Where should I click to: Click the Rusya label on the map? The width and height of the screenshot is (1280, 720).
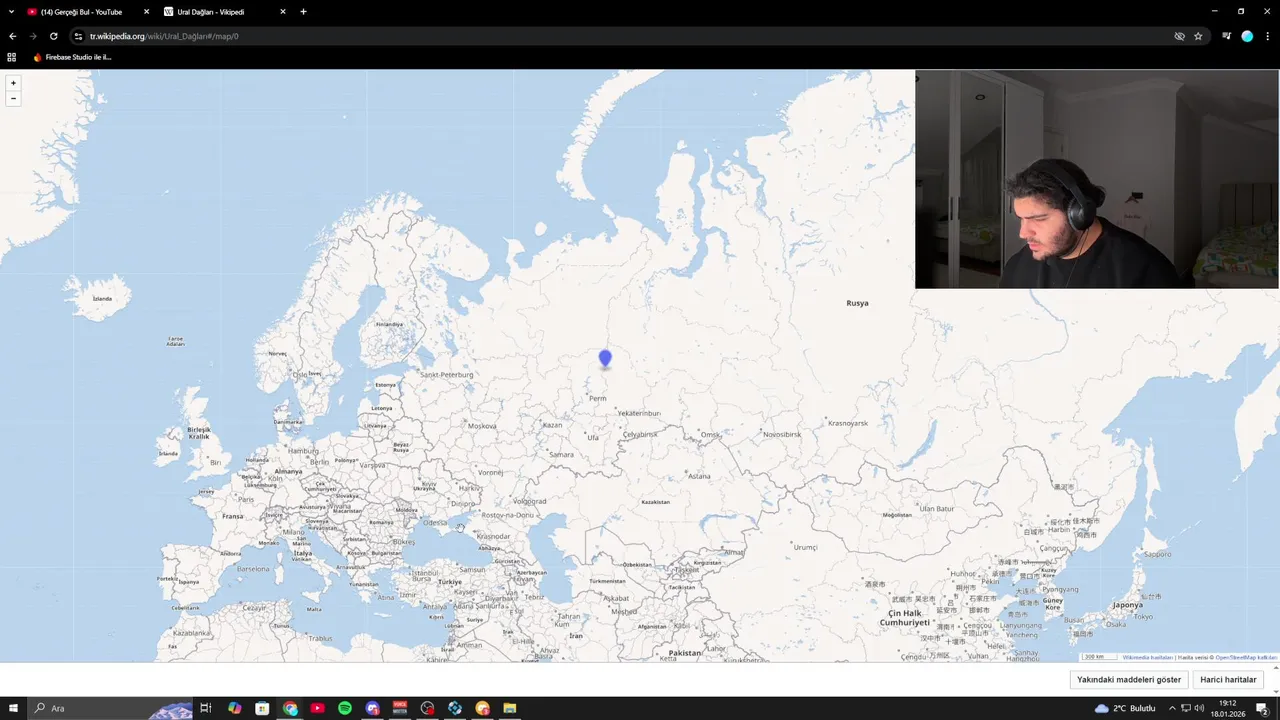[857, 303]
